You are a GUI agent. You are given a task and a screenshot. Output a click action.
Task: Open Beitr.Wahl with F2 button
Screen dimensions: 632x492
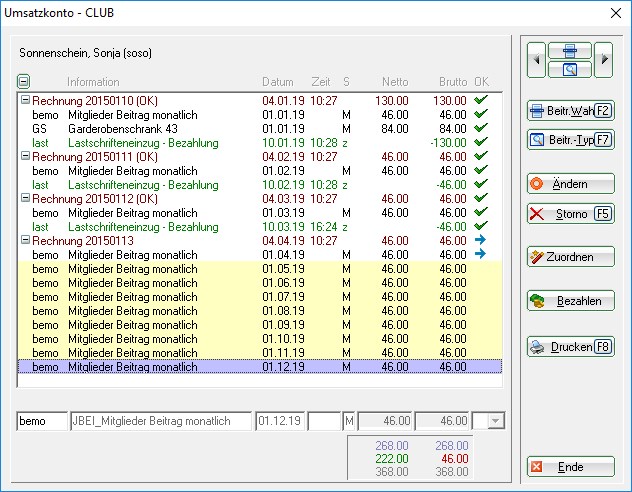click(570, 111)
